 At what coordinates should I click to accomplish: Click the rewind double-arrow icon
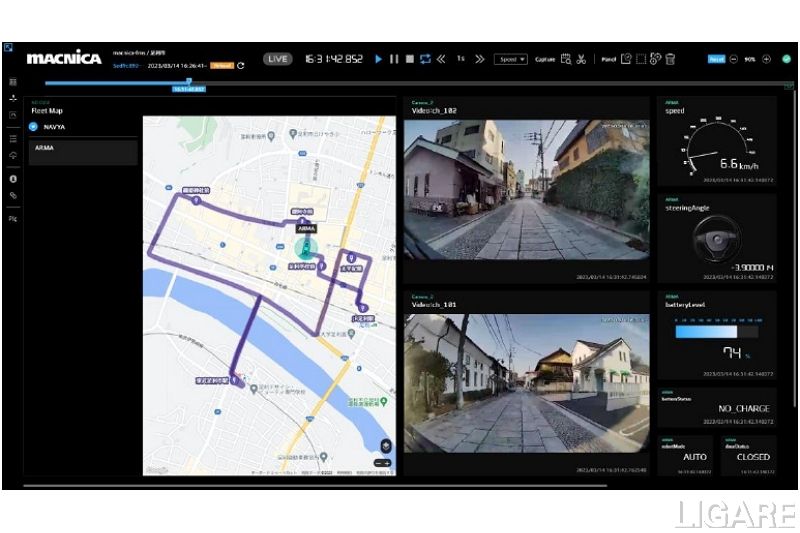[x=441, y=60]
